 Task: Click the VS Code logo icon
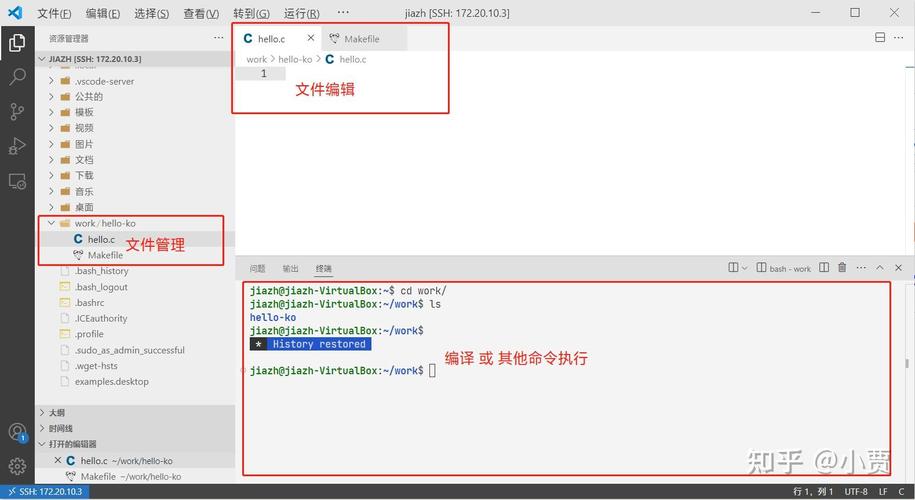coord(15,13)
